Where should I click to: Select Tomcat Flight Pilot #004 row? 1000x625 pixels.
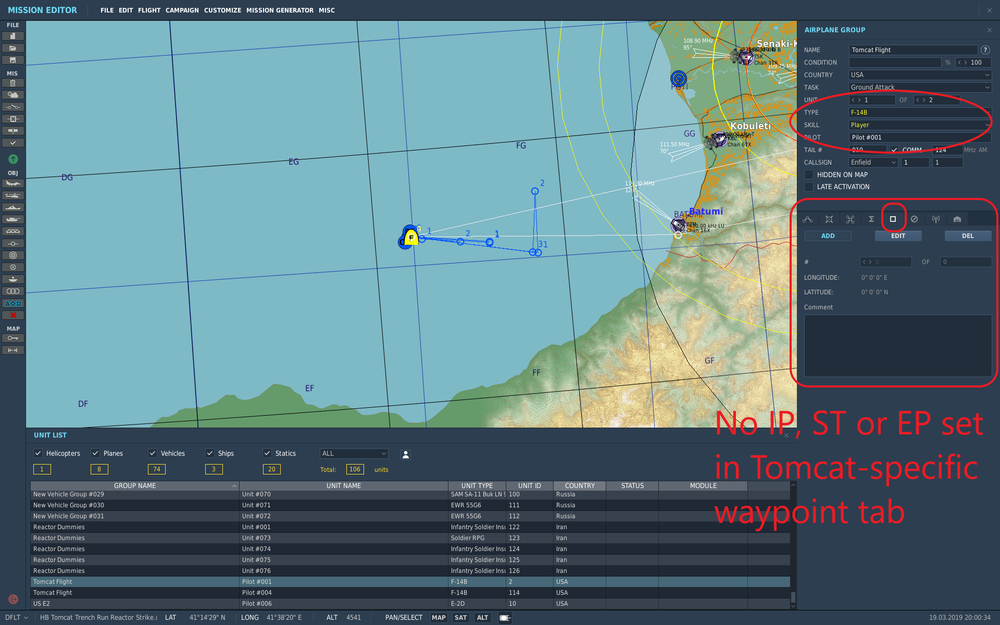tap(410, 592)
